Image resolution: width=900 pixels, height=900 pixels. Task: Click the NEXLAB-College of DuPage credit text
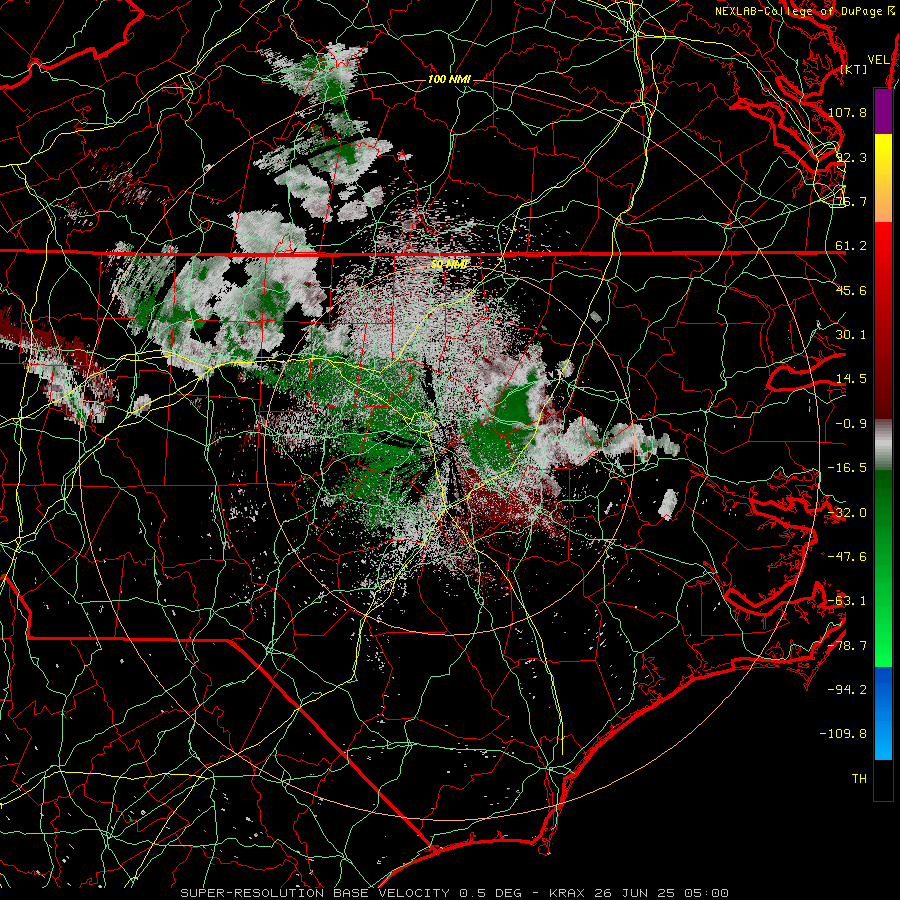798,11
